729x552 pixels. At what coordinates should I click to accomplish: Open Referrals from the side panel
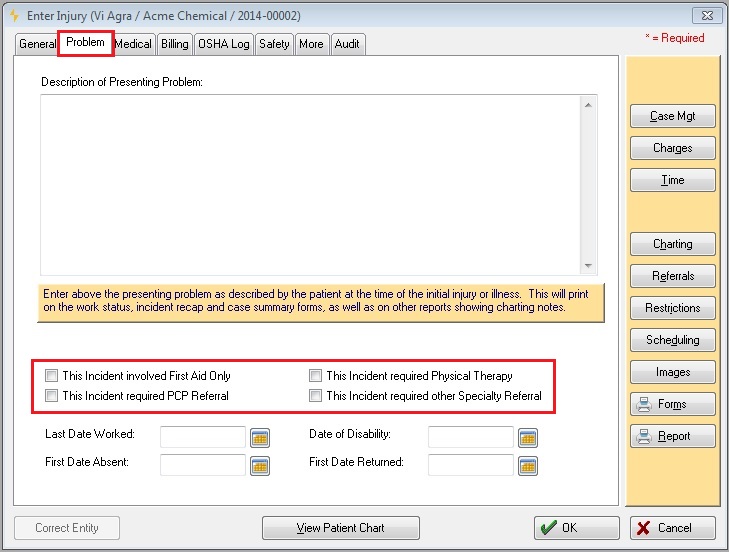pyautogui.click(x=672, y=276)
